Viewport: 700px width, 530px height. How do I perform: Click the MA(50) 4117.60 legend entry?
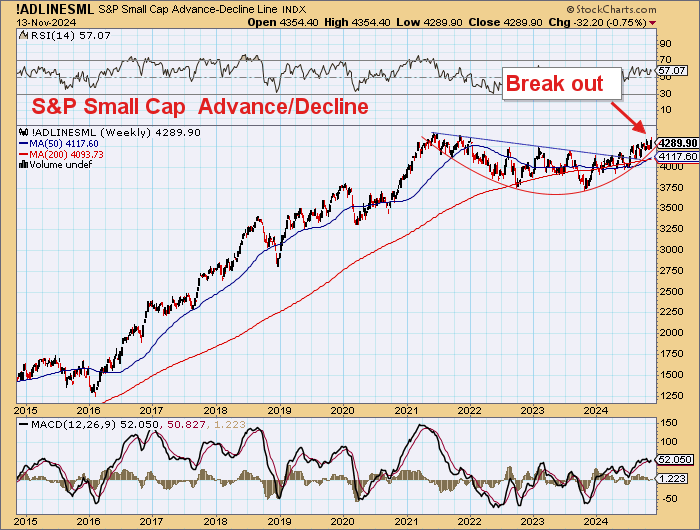63,144
